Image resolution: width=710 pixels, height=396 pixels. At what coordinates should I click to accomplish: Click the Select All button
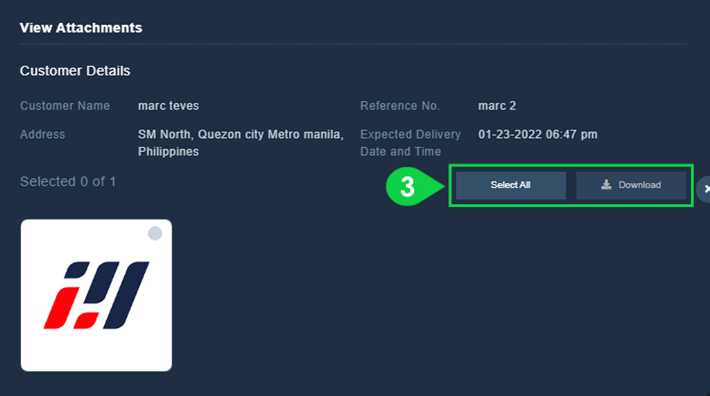[x=511, y=185]
